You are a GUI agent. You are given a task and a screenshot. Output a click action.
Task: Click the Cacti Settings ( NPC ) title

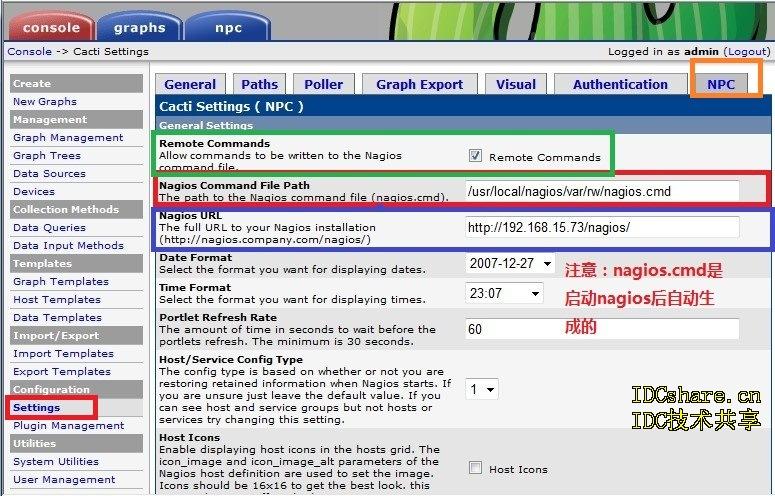point(231,106)
